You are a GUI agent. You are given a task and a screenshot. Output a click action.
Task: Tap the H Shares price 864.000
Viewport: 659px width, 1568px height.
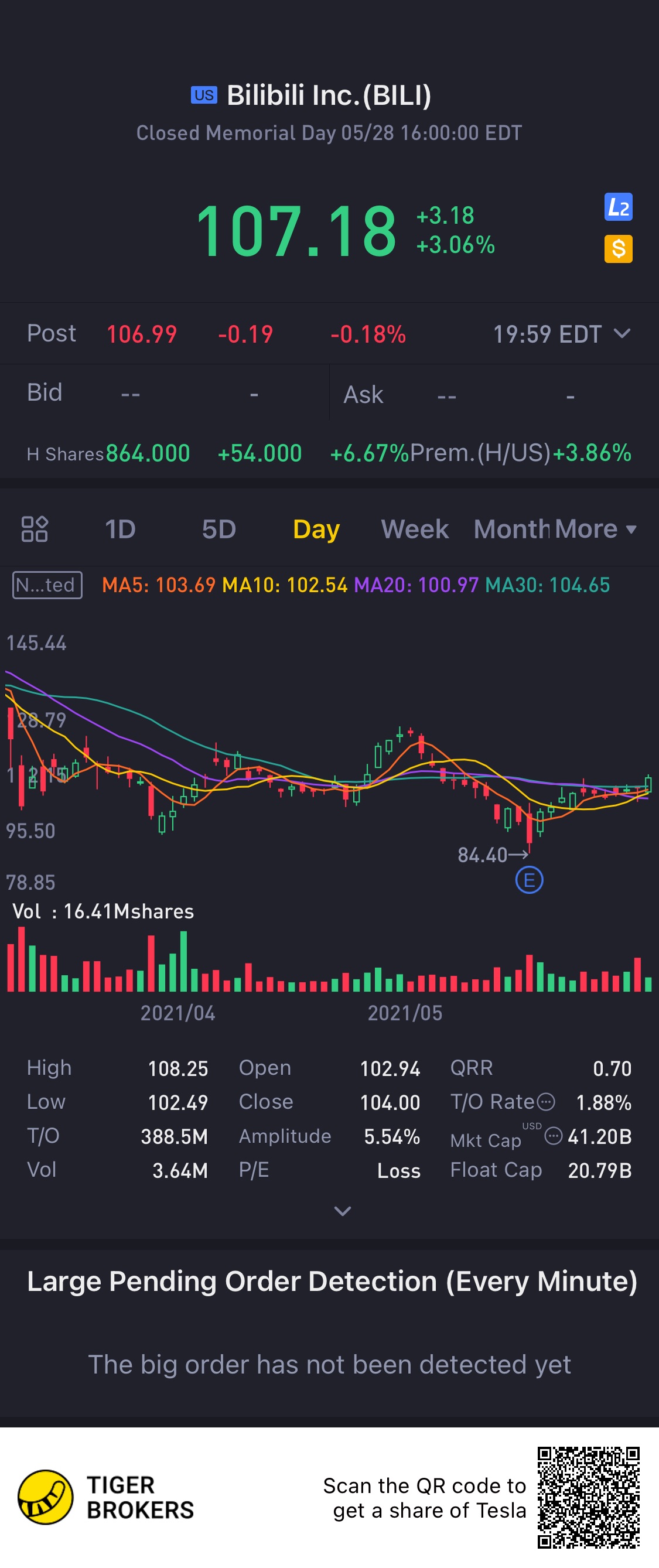[148, 453]
